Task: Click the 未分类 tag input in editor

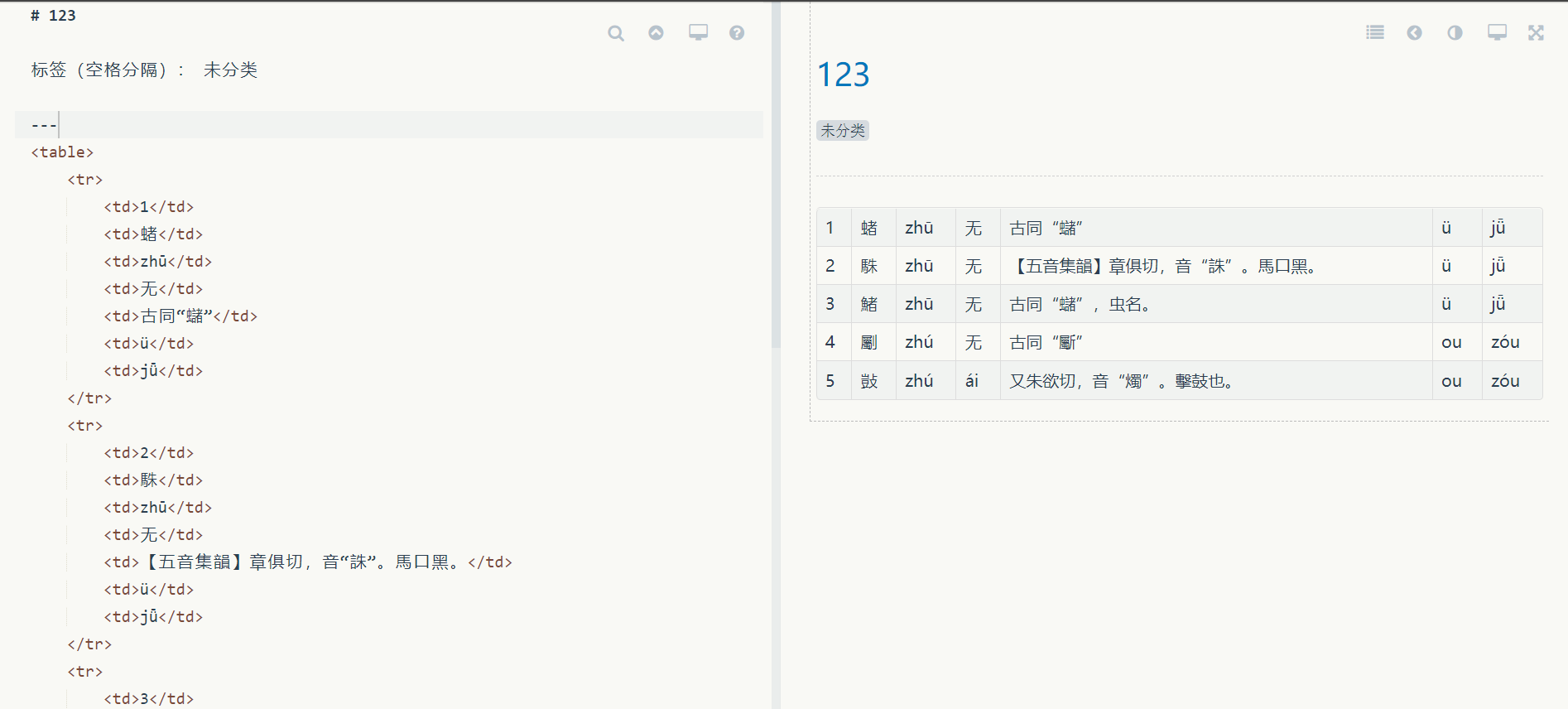Action: pos(231,70)
